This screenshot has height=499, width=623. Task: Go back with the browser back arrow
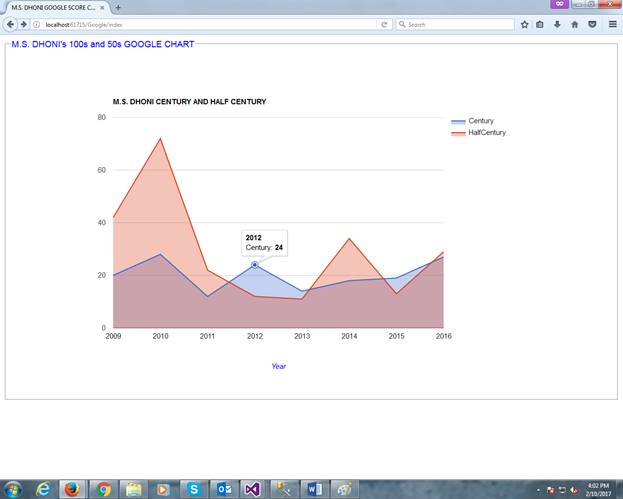pos(10,24)
